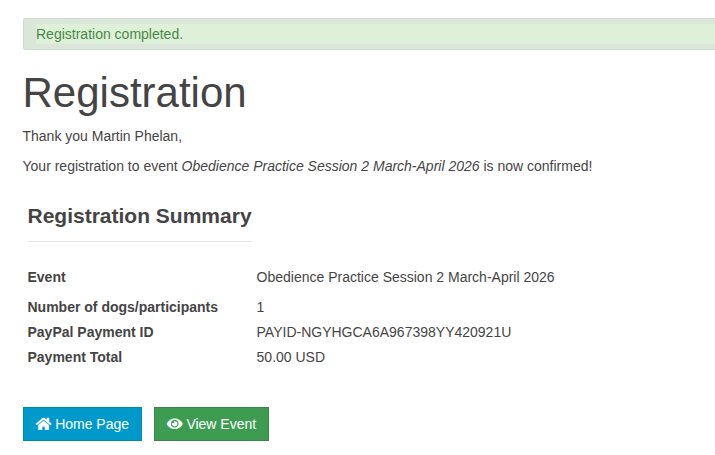The image size is (715, 455).
Task: Click the 'Payment Total' label
Action: [x=75, y=357]
